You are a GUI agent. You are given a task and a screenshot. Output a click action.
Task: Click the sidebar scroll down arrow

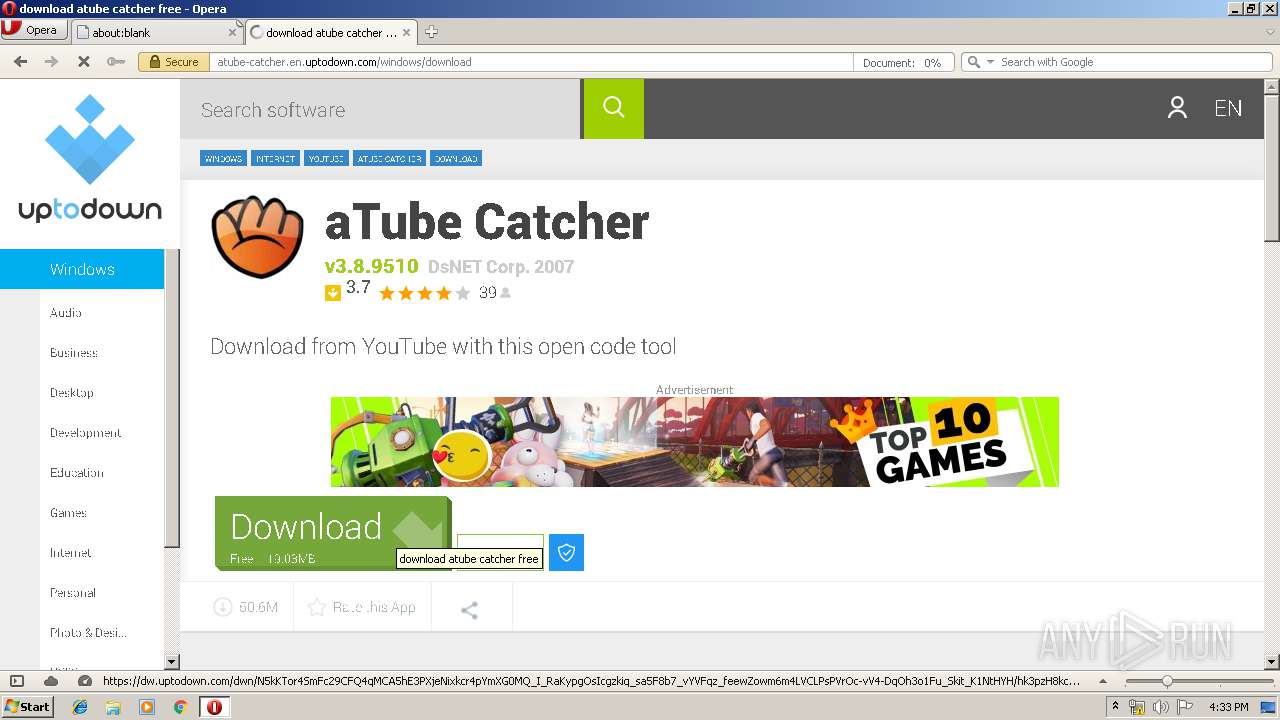pyautogui.click(x=171, y=661)
